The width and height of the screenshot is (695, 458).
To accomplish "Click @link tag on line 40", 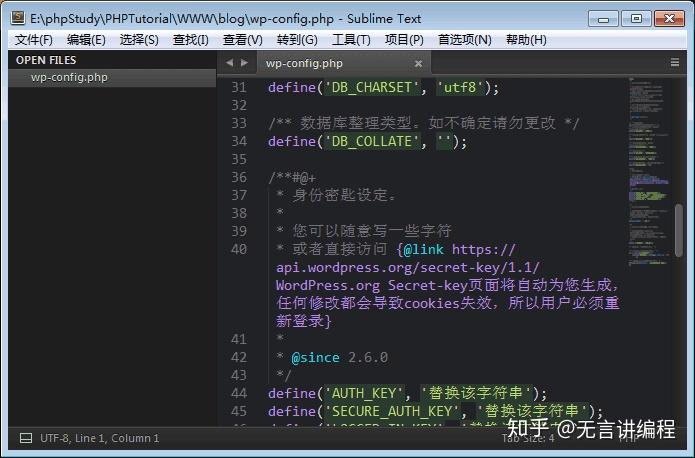I will coord(423,249).
